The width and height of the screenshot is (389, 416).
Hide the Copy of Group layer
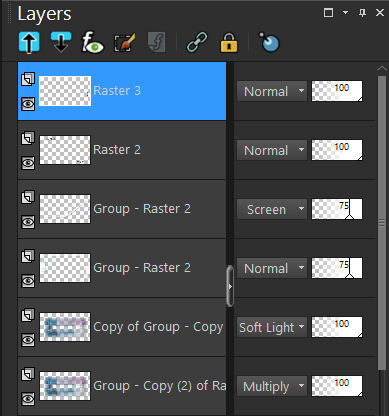point(28,340)
